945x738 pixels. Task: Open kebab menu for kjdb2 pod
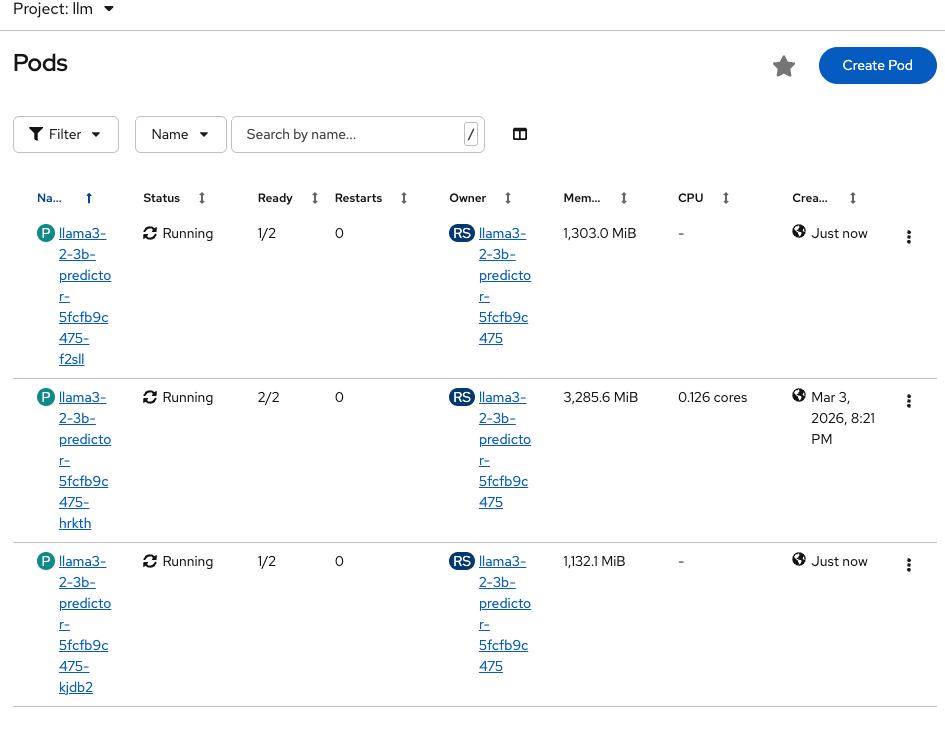click(x=908, y=565)
